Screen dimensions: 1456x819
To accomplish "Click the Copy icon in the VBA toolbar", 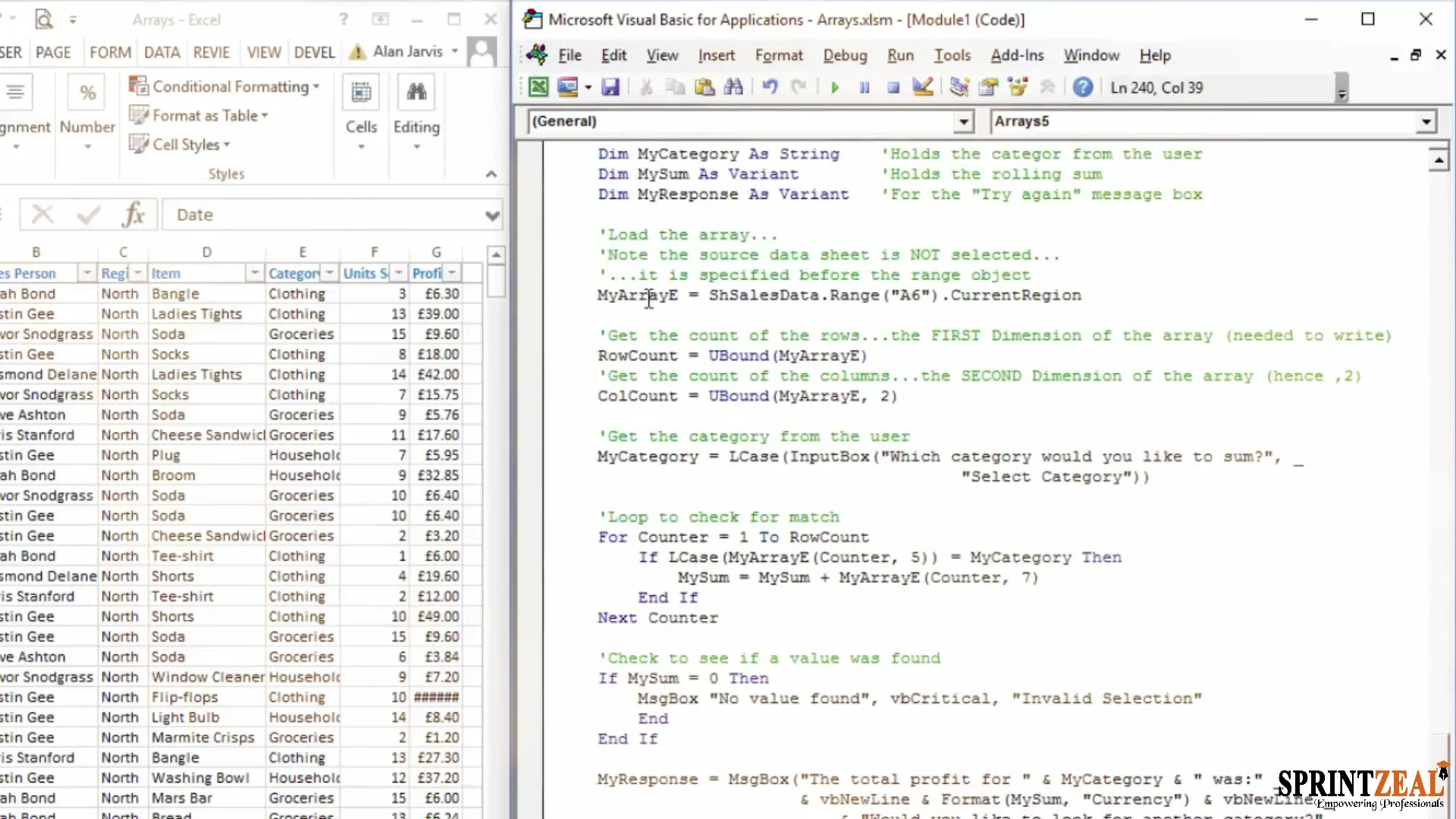I will [675, 87].
